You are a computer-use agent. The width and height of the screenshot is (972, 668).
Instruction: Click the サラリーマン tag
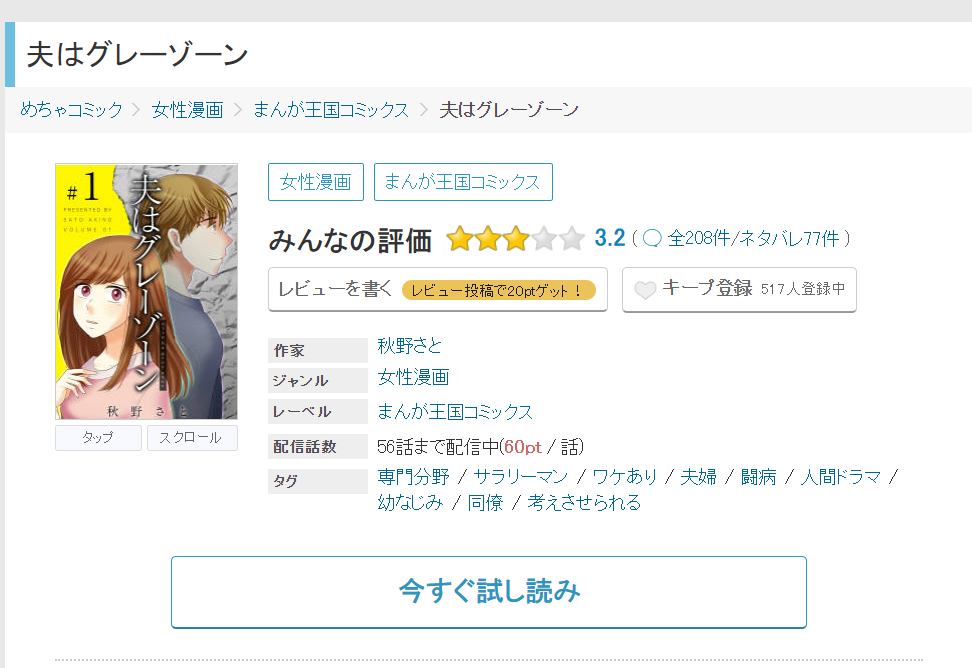(521, 477)
